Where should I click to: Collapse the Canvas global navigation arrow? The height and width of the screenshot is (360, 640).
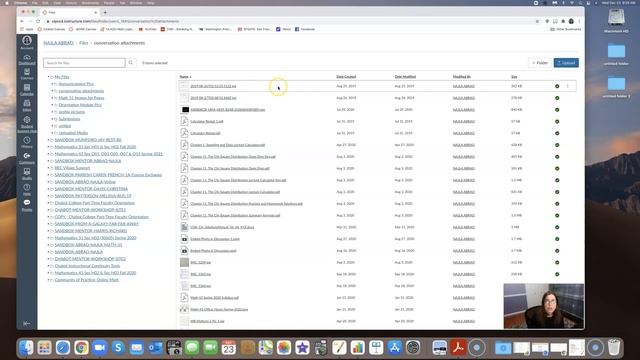pyautogui.click(x=27, y=323)
